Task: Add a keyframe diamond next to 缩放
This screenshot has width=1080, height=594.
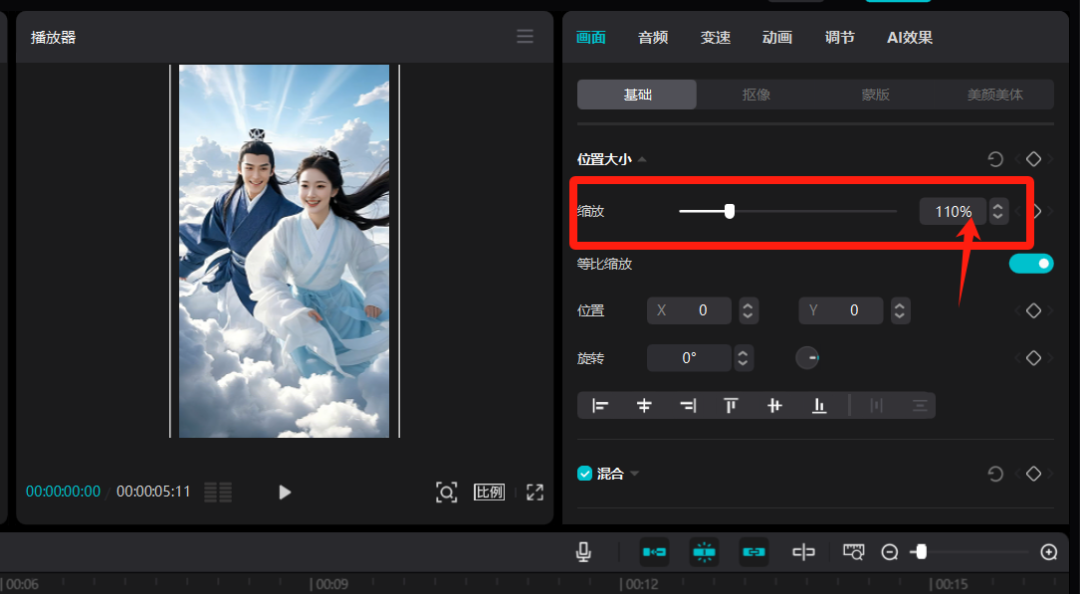Action: pos(1035,211)
